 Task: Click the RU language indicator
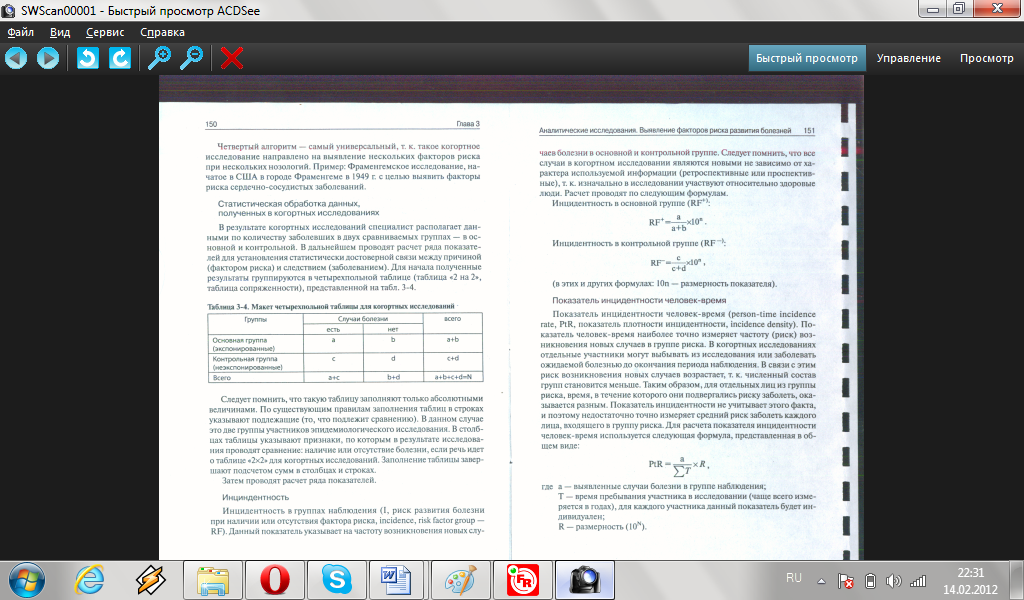pos(793,578)
